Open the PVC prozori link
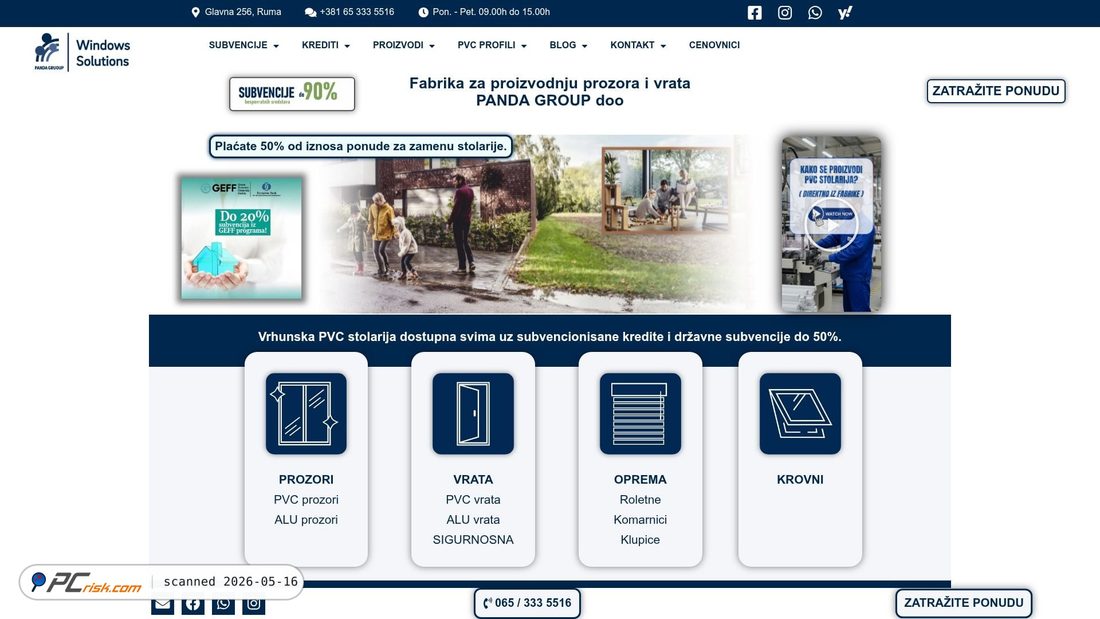The image size is (1100, 619). (x=306, y=500)
